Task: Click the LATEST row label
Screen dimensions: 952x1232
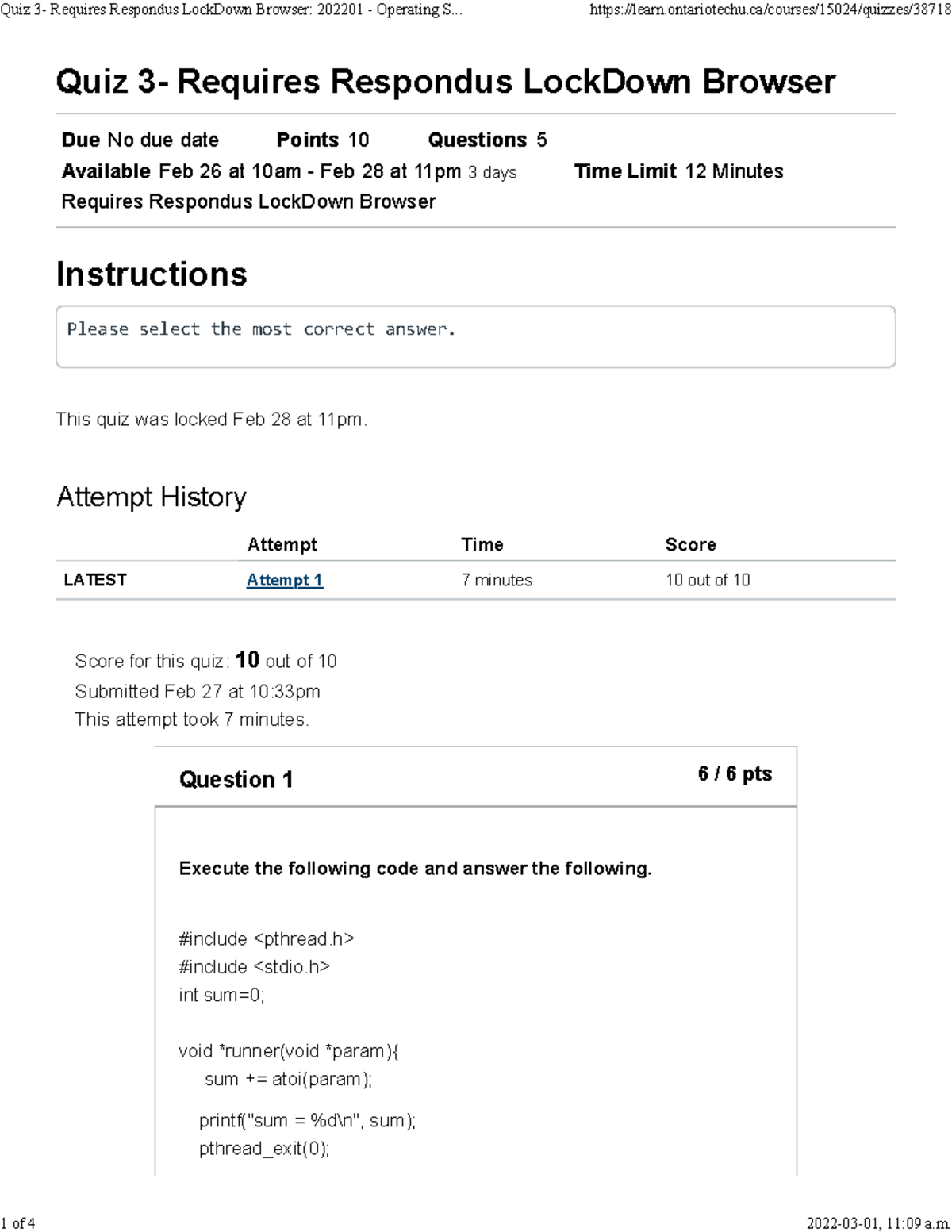Action: click(x=95, y=580)
